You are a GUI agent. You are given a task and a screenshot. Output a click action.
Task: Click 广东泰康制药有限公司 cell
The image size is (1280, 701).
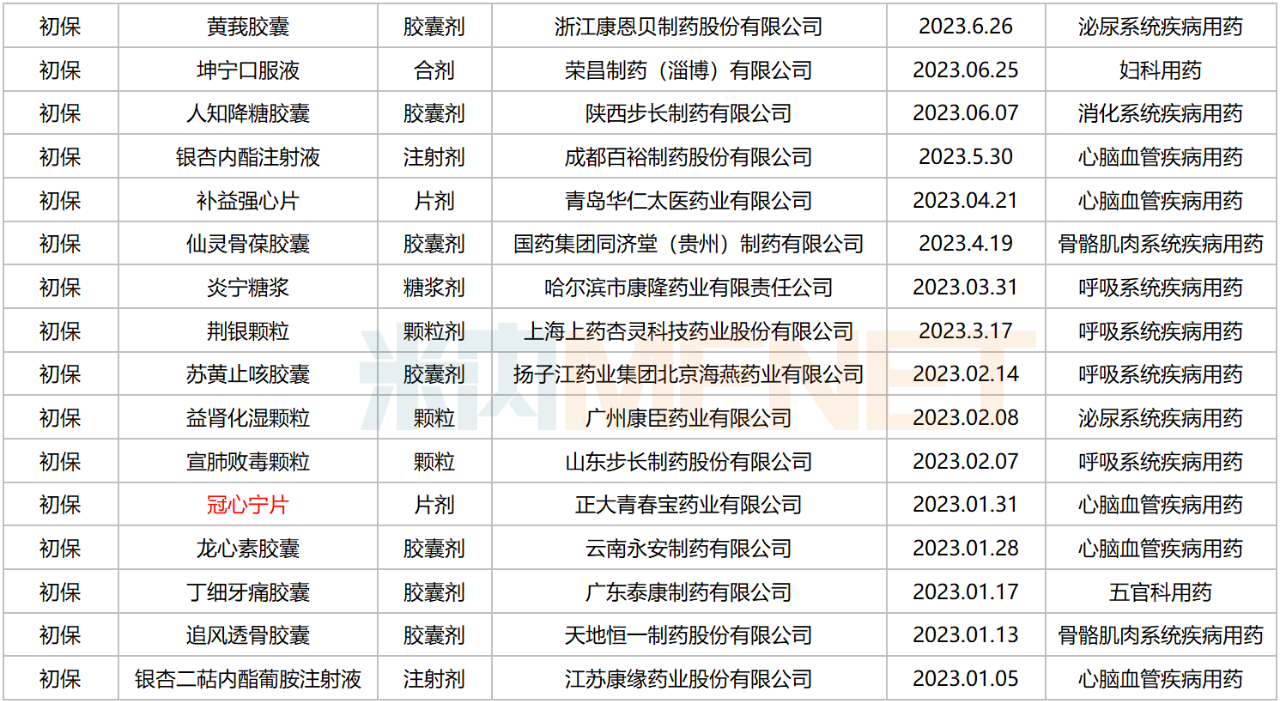pyautogui.click(x=688, y=592)
